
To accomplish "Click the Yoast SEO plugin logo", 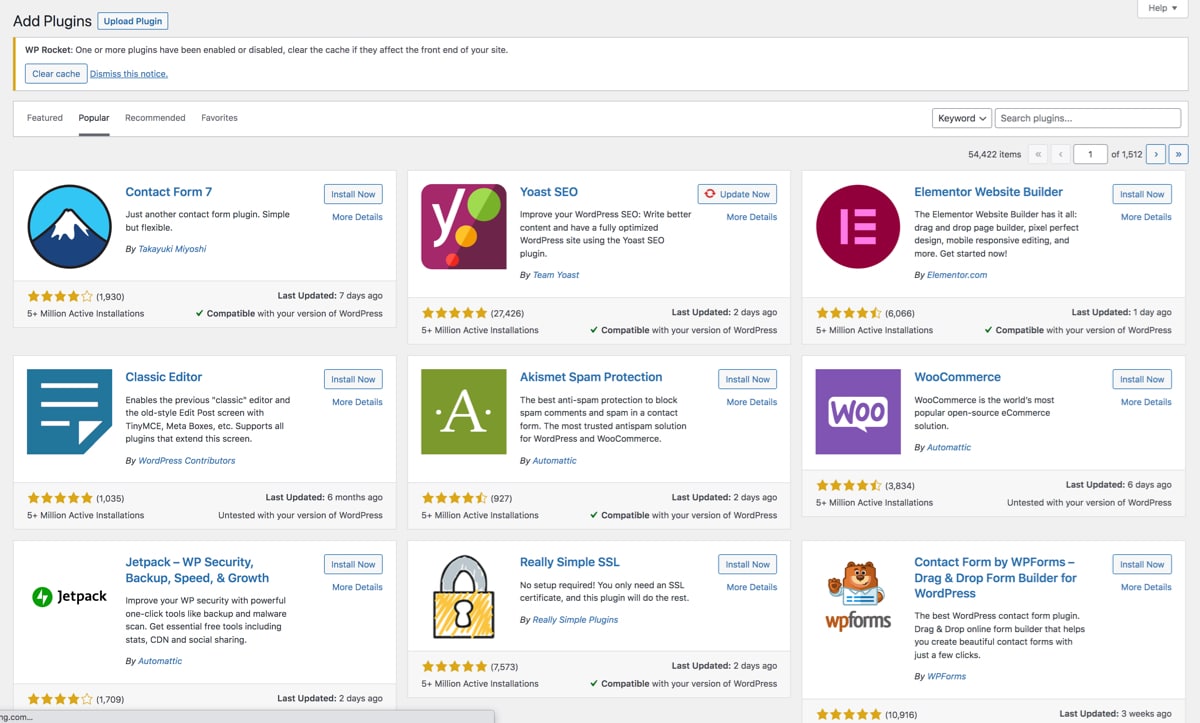I will click(x=464, y=227).
